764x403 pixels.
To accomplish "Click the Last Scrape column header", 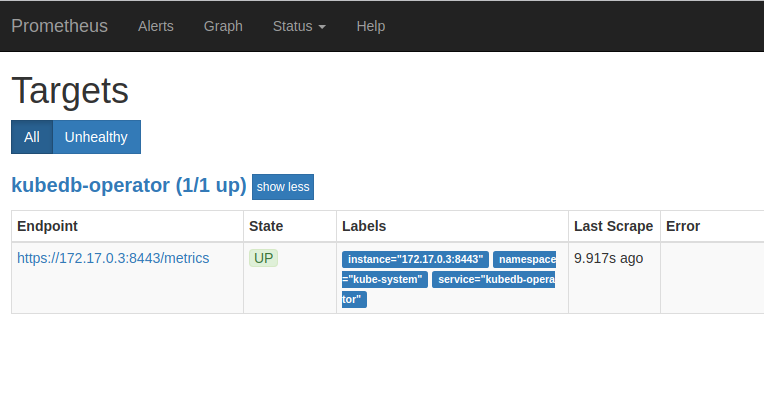I will click(x=613, y=226).
